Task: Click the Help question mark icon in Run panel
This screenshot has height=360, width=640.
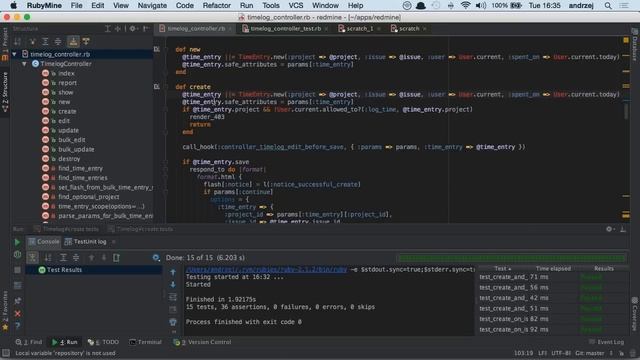Action: (17, 326)
